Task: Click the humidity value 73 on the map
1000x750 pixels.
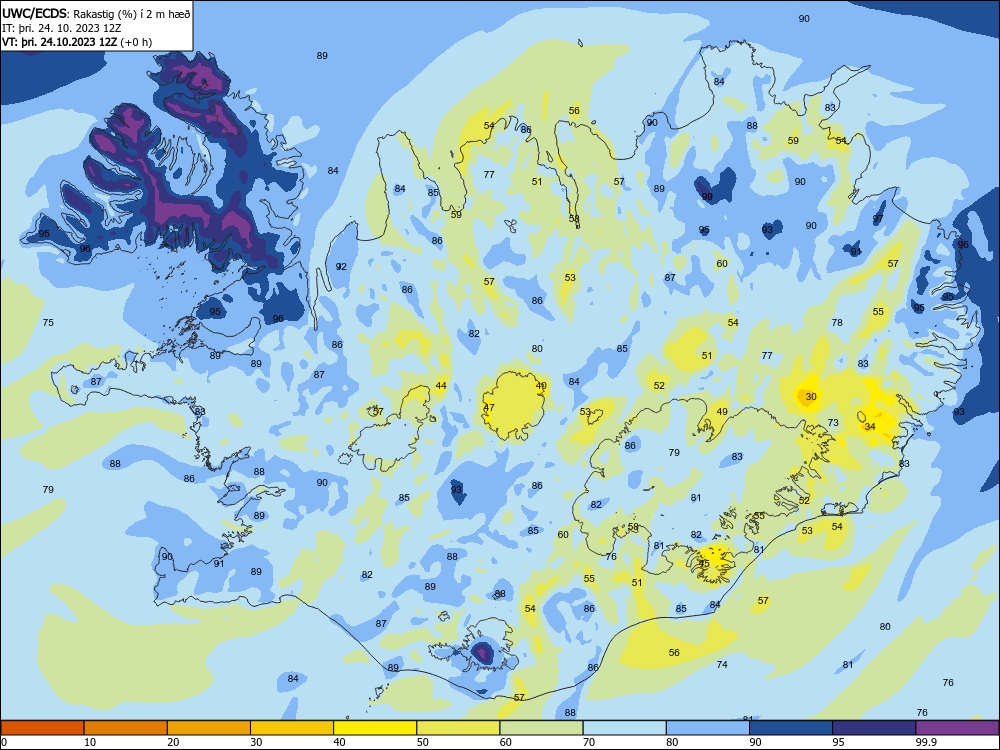Action: coord(833,423)
